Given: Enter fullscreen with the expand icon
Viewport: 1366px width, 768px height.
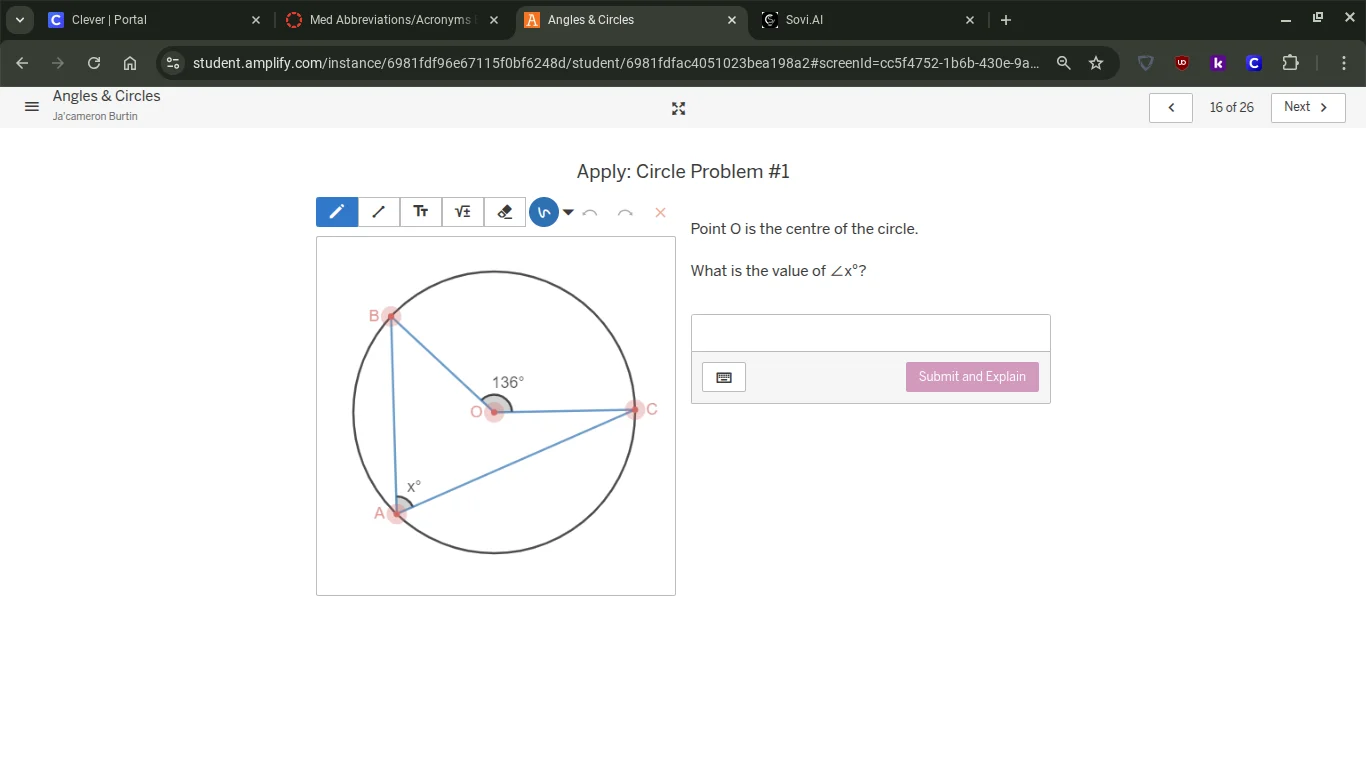Looking at the screenshot, I should pyautogui.click(x=678, y=108).
